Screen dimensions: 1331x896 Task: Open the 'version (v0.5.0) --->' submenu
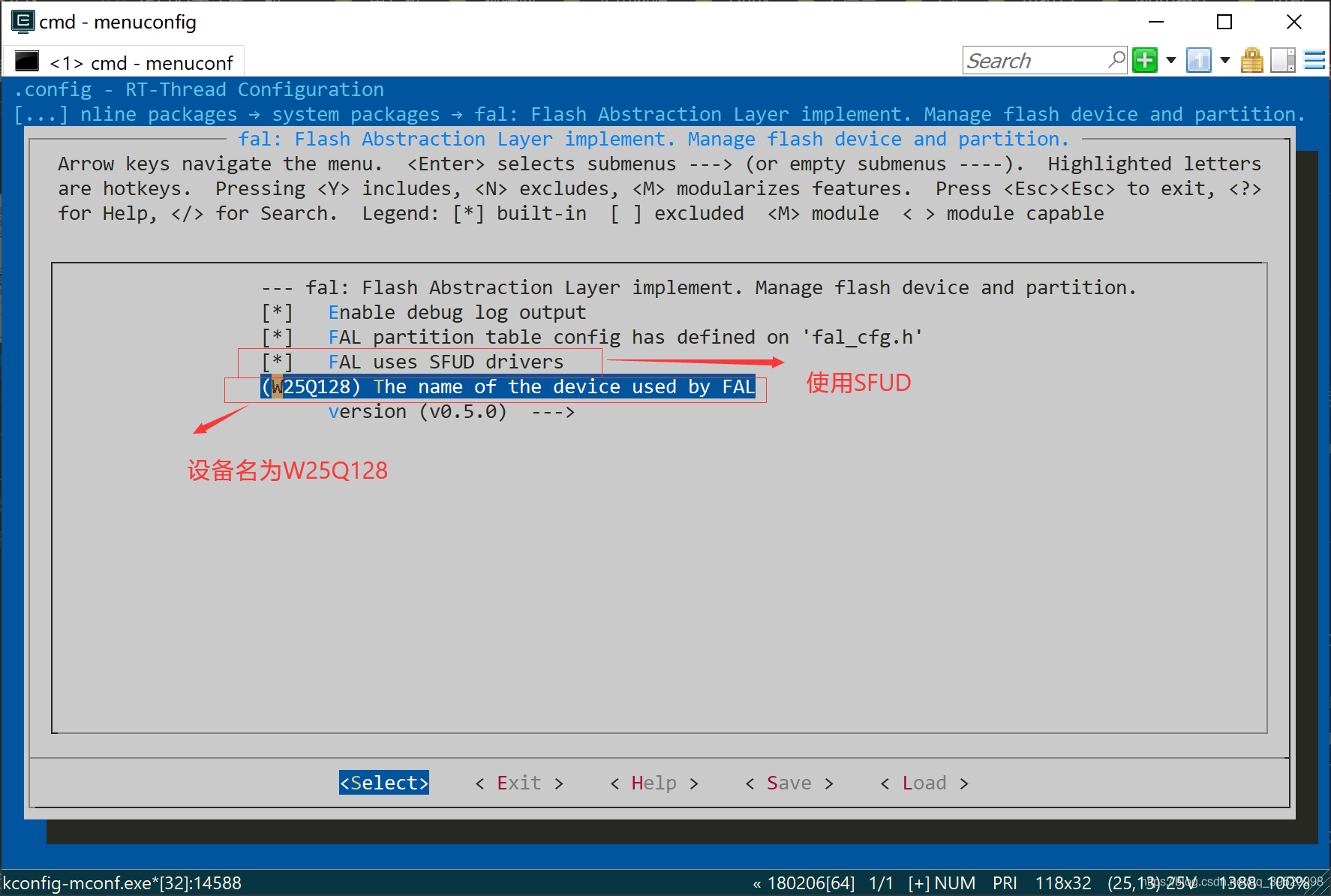[x=452, y=411]
